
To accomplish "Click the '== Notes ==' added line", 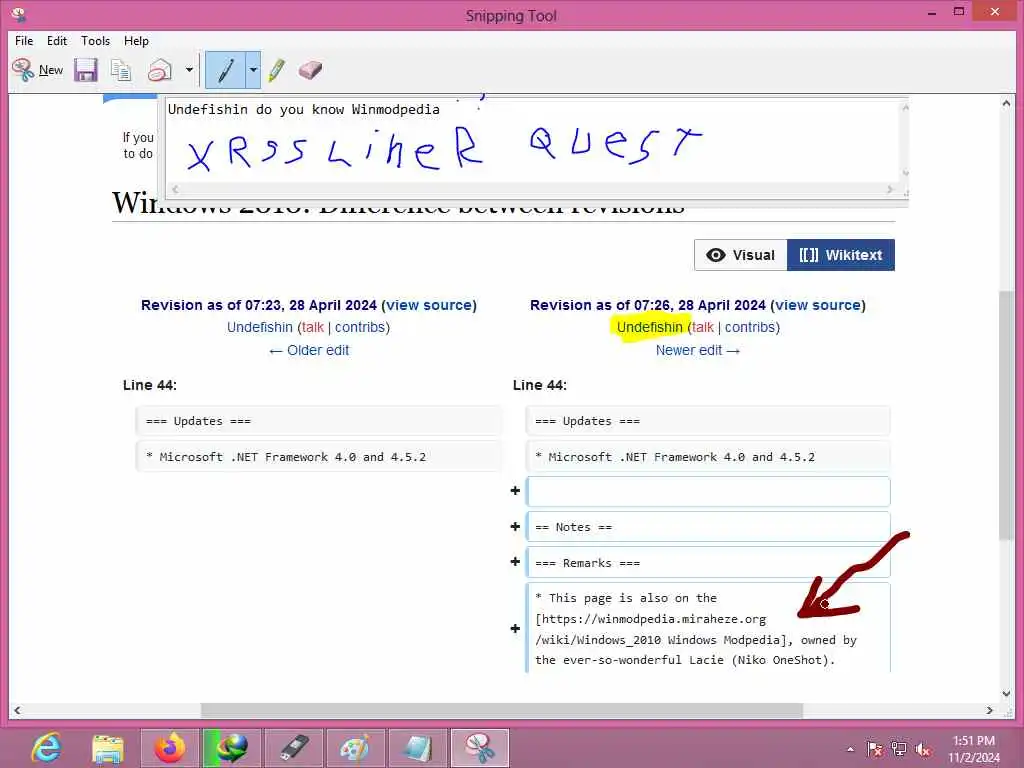I will pyautogui.click(x=708, y=527).
